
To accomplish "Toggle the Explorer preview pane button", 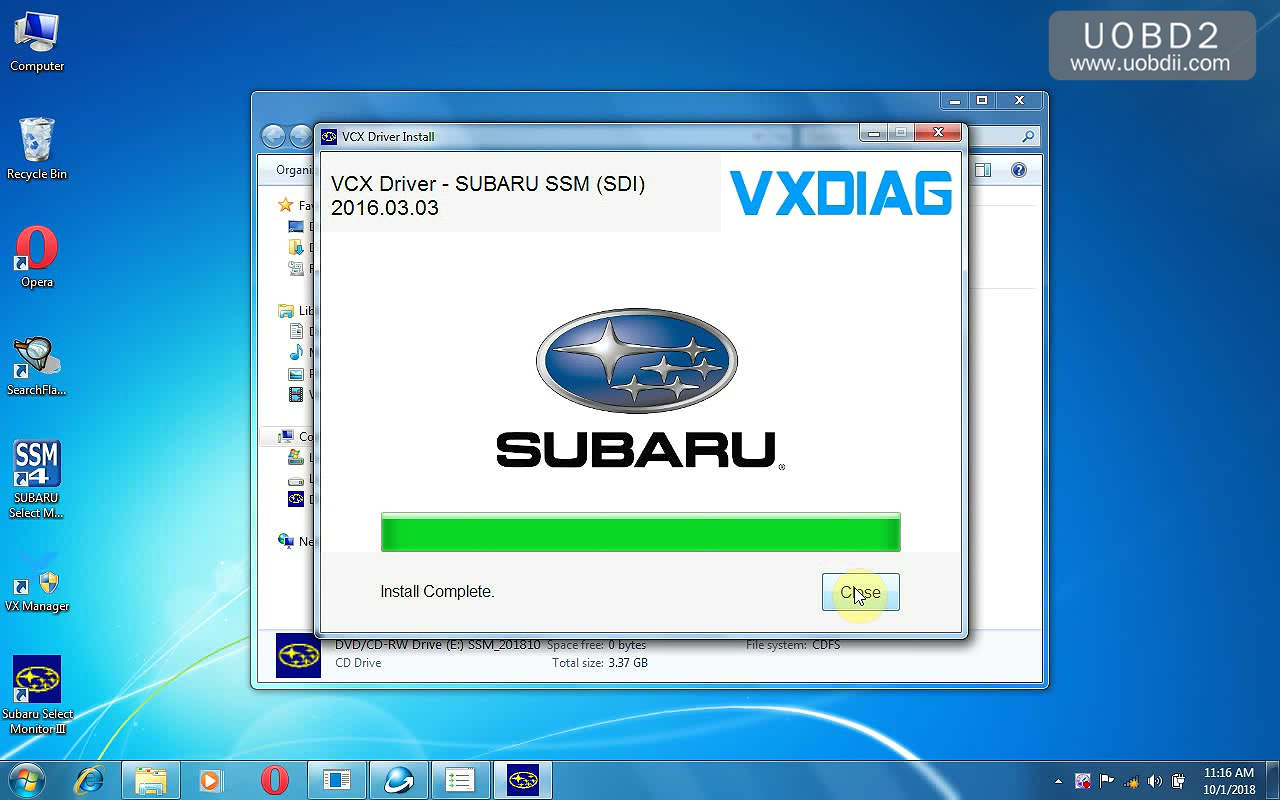I will (983, 170).
